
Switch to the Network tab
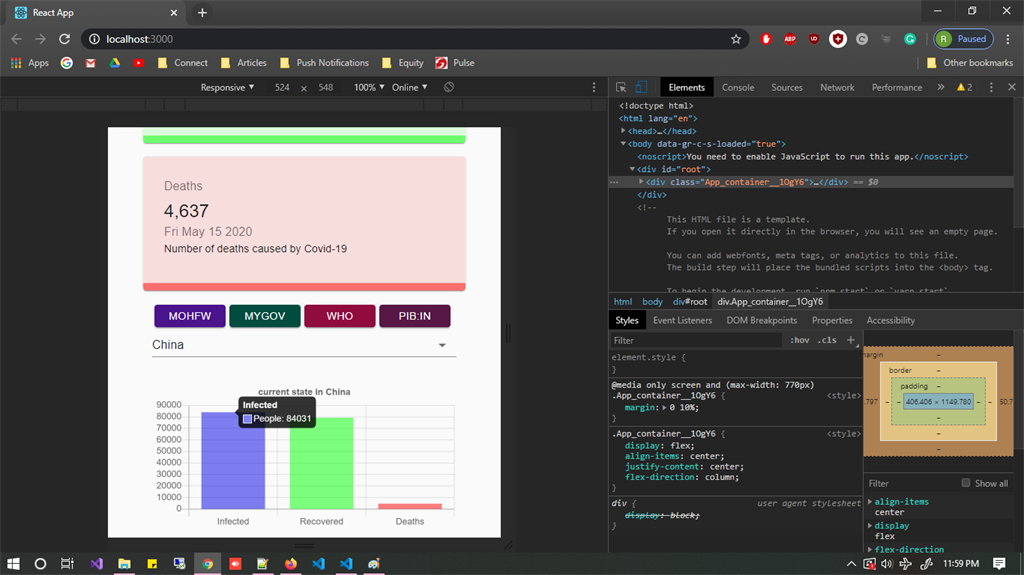point(837,87)
